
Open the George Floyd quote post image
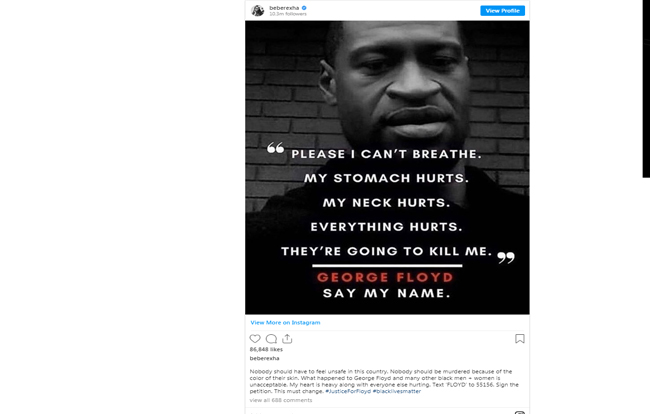(x=387, y=167)
